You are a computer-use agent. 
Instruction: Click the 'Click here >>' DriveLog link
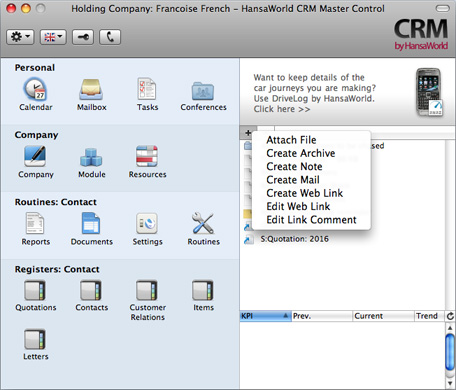[x=282, y=109]
